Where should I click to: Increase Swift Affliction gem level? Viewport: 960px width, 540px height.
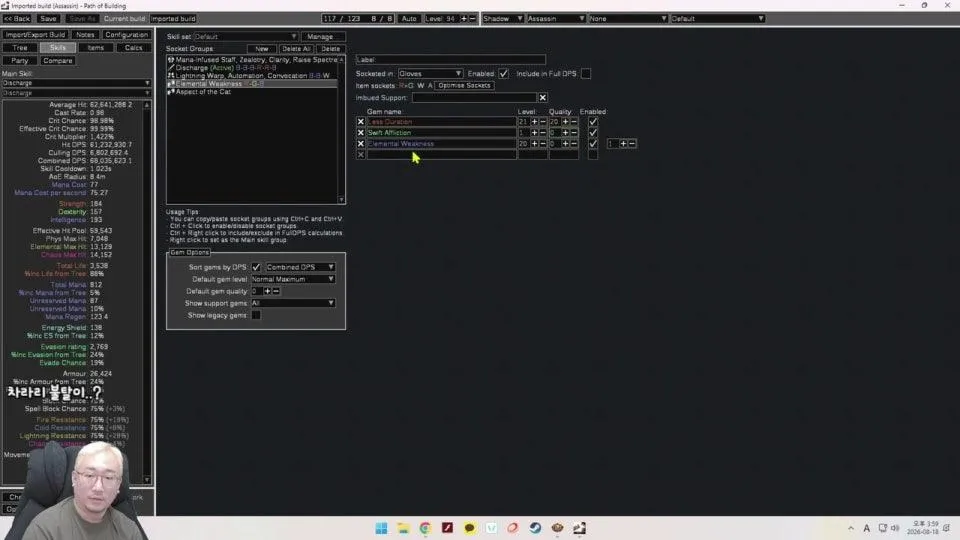534,133
